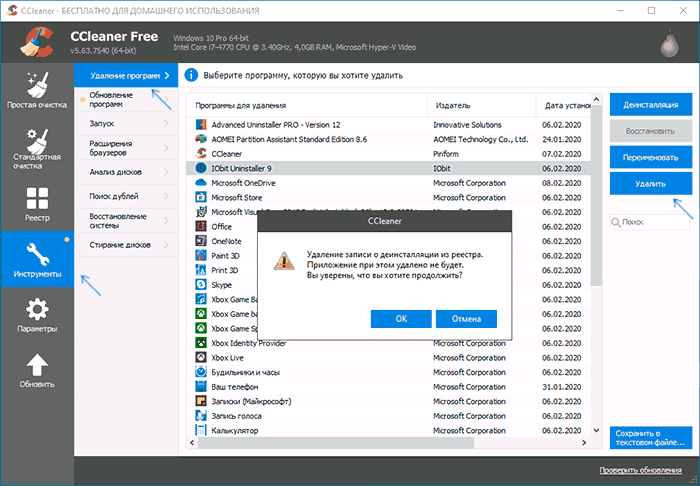Screen dimensions: 700x486
Task: Click the Поиск search field
Action: click(x=650, y=222)
